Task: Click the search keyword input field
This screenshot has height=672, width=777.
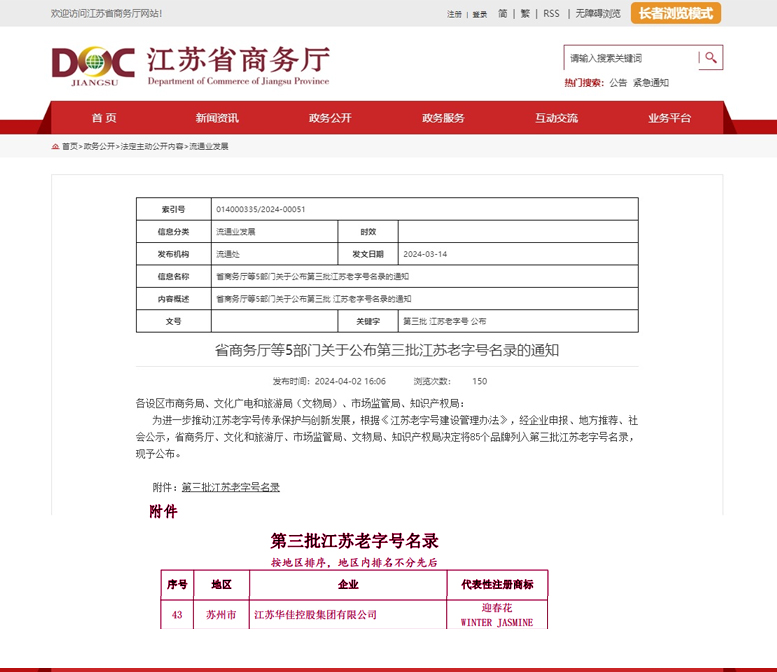Action: (630, 58)
